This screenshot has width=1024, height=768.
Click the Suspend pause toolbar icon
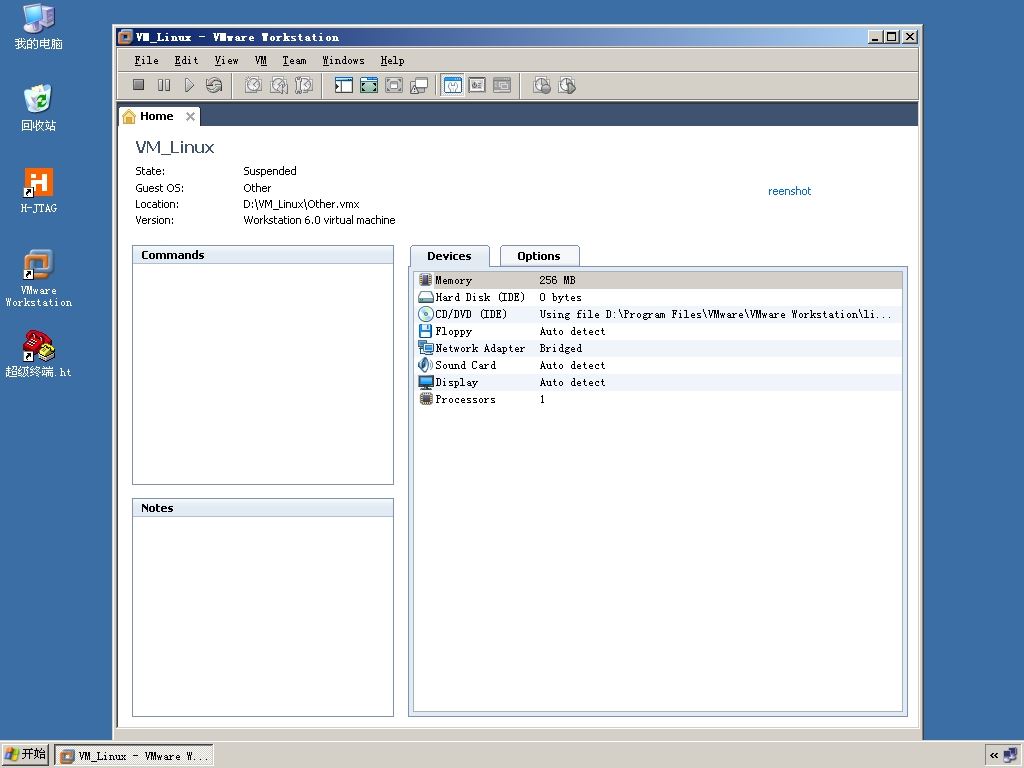pyautogui.click(x=164, y=85)
